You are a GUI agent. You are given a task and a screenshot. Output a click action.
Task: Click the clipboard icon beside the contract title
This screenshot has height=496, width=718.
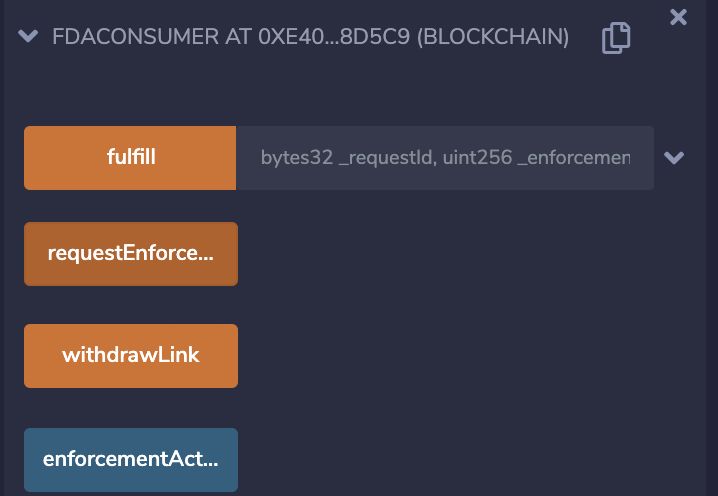click(x=616, y=38)
